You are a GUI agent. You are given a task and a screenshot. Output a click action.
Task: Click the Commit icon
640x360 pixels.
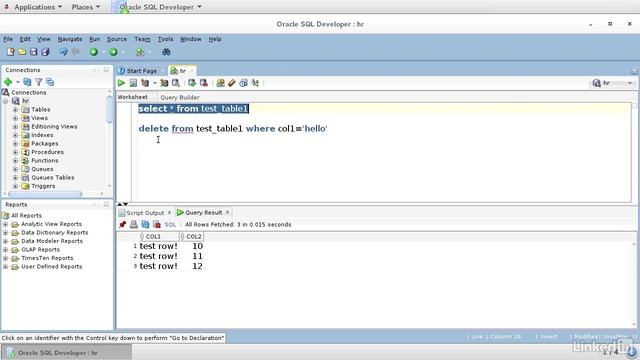(192, 83)
